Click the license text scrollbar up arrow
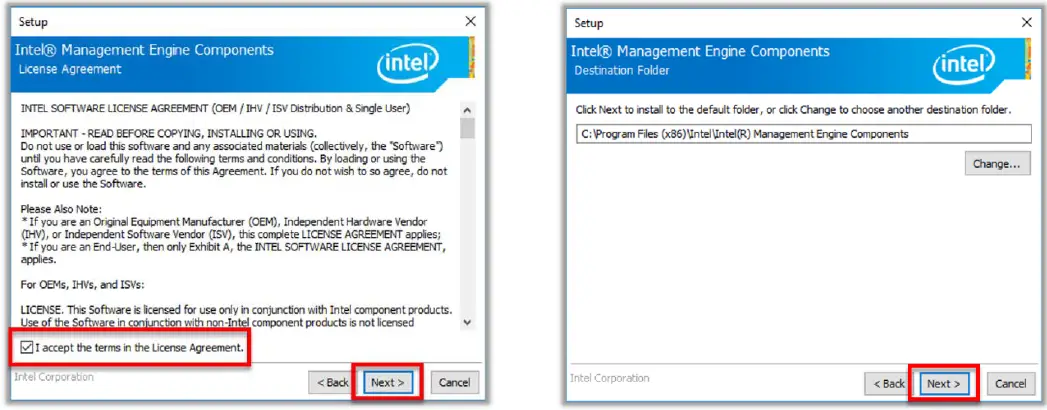The image size is (1047, 410). pos(467,108)
